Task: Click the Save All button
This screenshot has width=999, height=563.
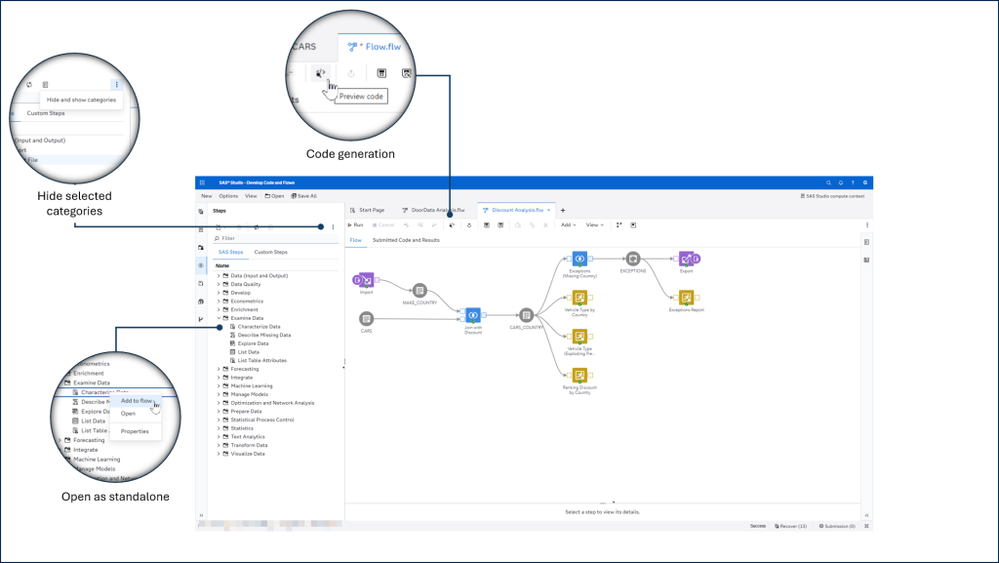Action: [x=304, y=196]
